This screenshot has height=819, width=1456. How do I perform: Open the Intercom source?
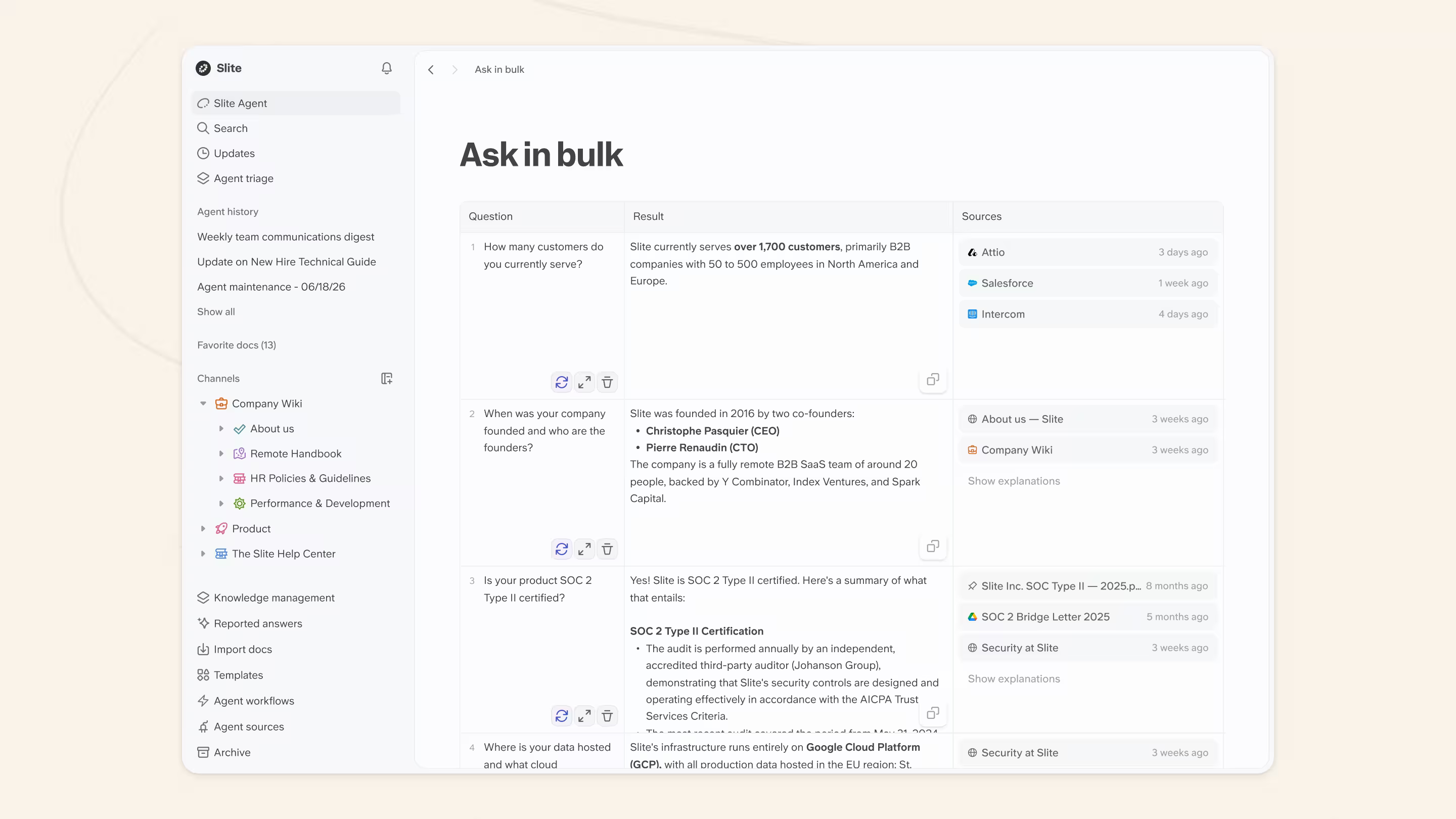pos(1087,314)
